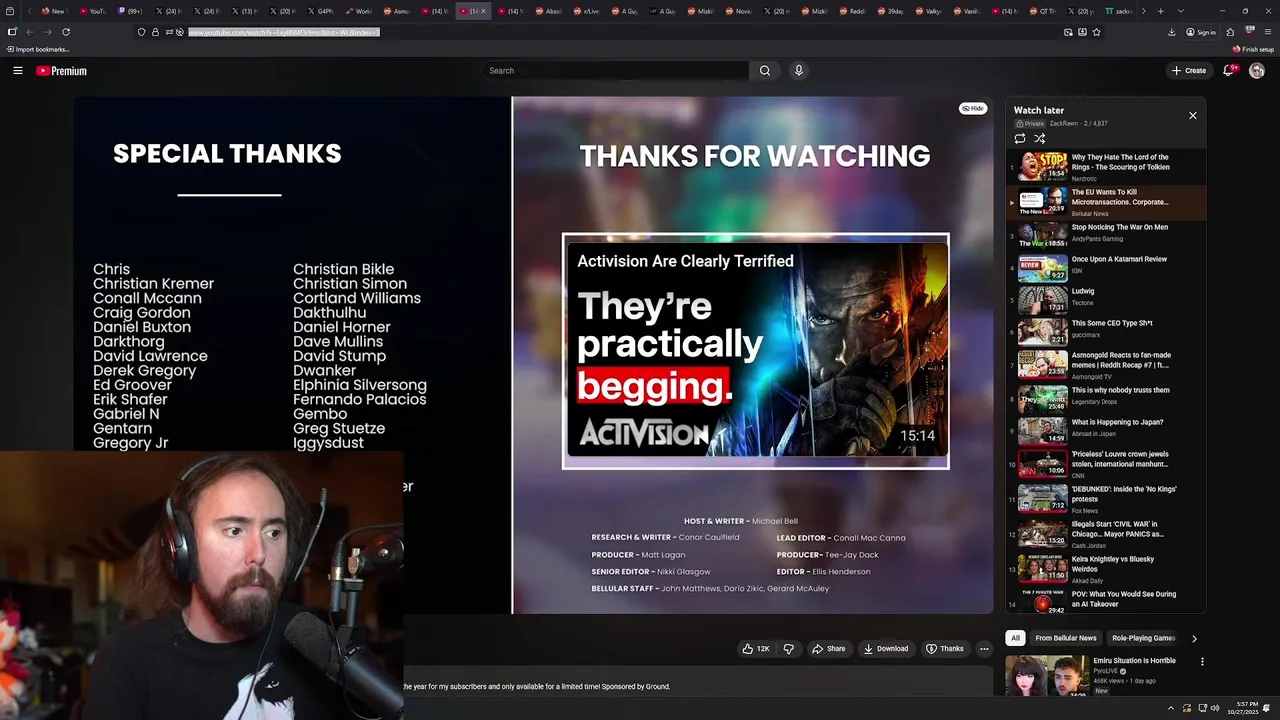Like the video with thumbs up
The image size is (1280, 720).
pos(756,649)
